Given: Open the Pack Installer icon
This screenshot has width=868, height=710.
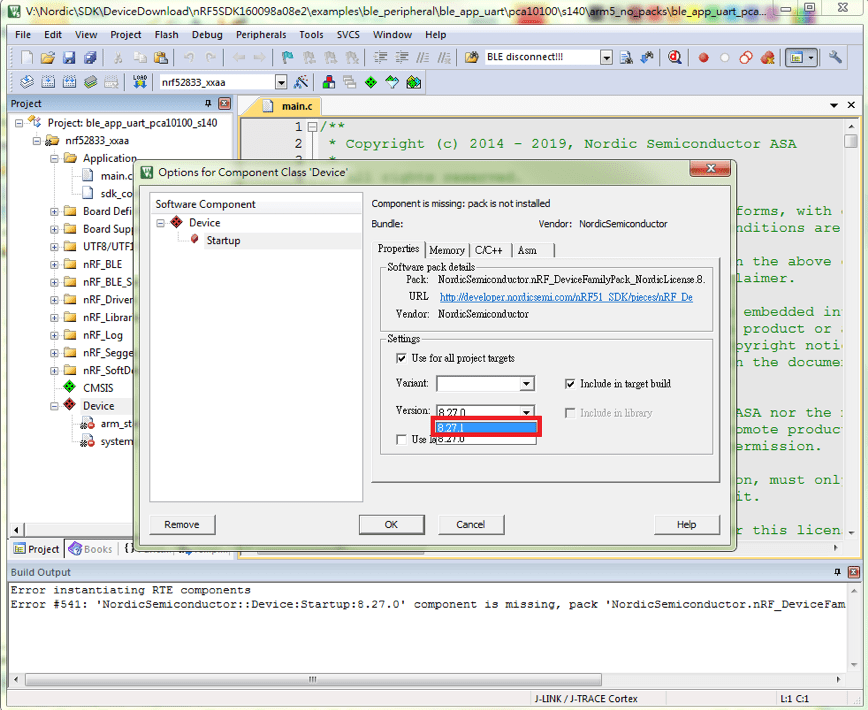Looking at the screenshot, I should [x=414, y=82].
